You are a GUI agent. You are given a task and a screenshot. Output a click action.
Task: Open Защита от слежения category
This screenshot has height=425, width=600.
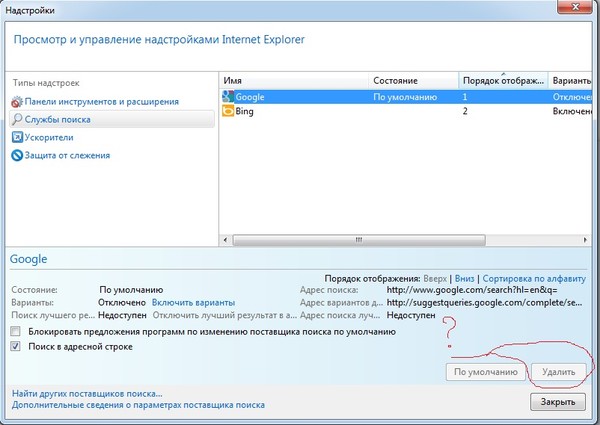click(x=67, y=155)
